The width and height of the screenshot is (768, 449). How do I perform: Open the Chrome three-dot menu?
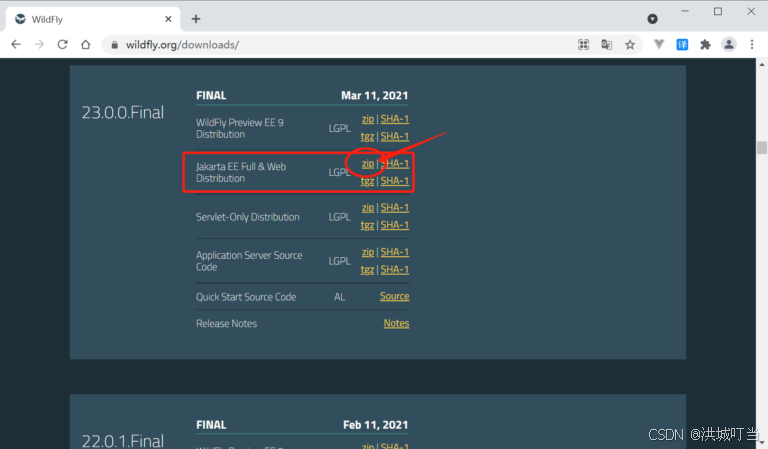coord(752,45)
